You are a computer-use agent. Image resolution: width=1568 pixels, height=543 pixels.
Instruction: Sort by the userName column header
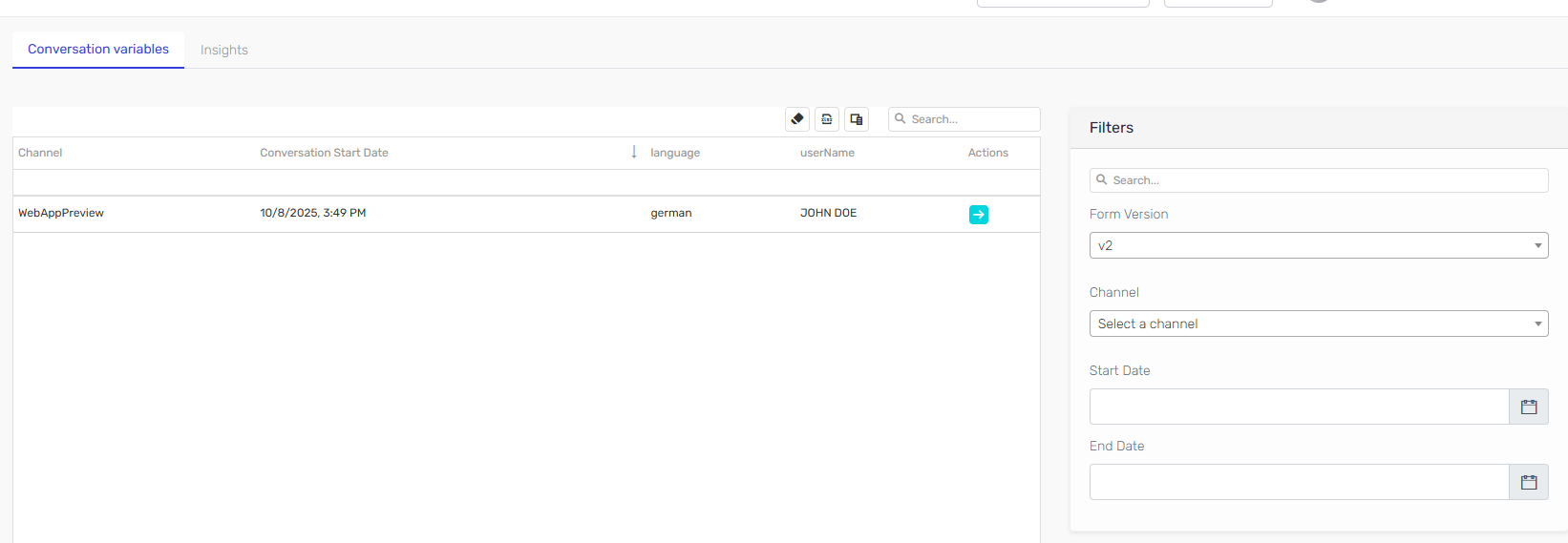tap(827, 153)
